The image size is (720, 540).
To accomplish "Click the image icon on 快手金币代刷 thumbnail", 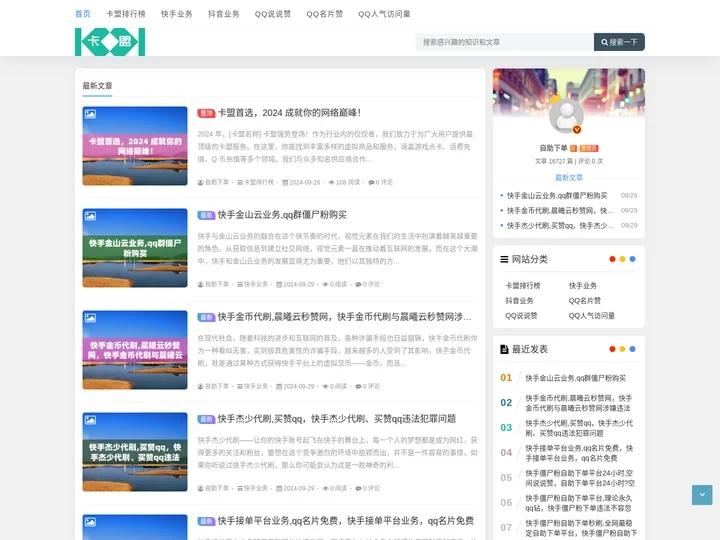I will pyautogui.click(x=90, y=318).
